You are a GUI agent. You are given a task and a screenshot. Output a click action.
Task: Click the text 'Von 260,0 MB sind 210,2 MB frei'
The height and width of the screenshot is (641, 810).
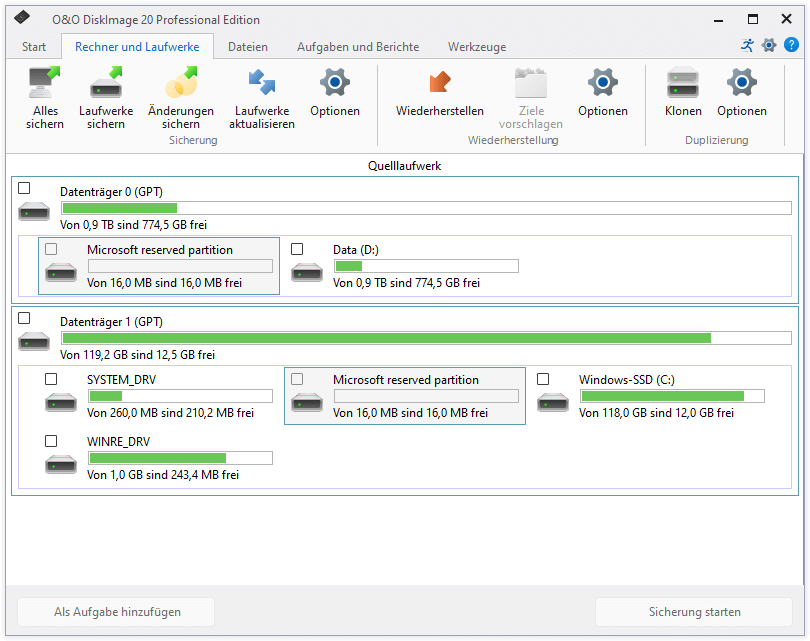click(x=170, y=413)
